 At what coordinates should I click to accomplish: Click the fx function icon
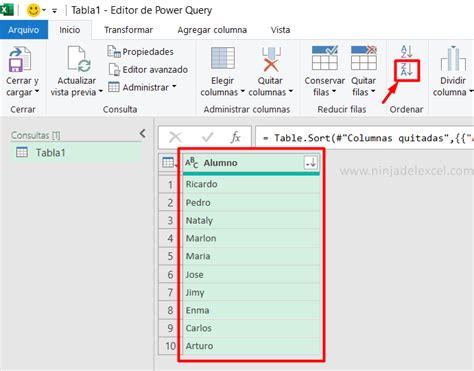coord(235,137)
